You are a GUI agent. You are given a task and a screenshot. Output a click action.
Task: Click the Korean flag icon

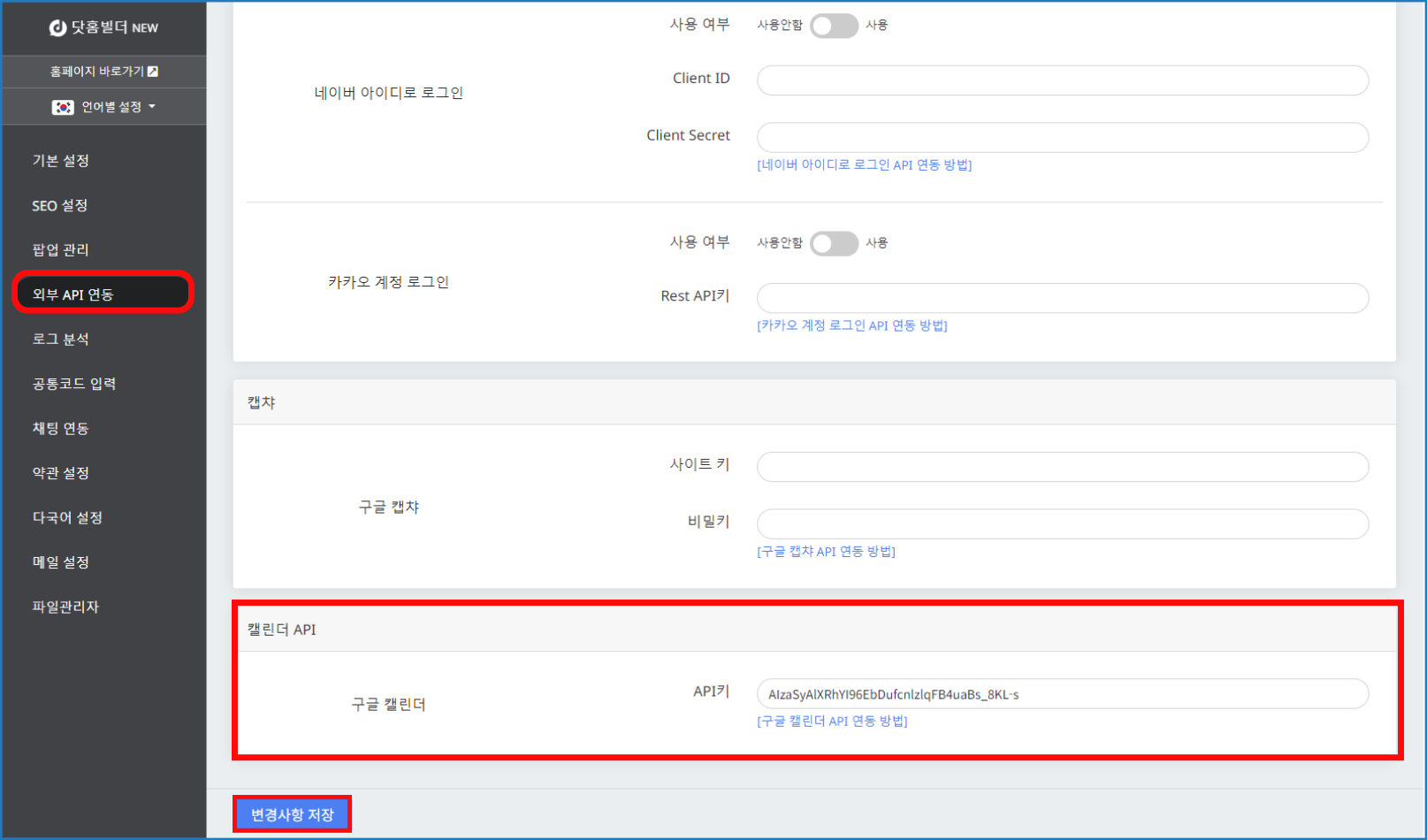coord(63,107)
